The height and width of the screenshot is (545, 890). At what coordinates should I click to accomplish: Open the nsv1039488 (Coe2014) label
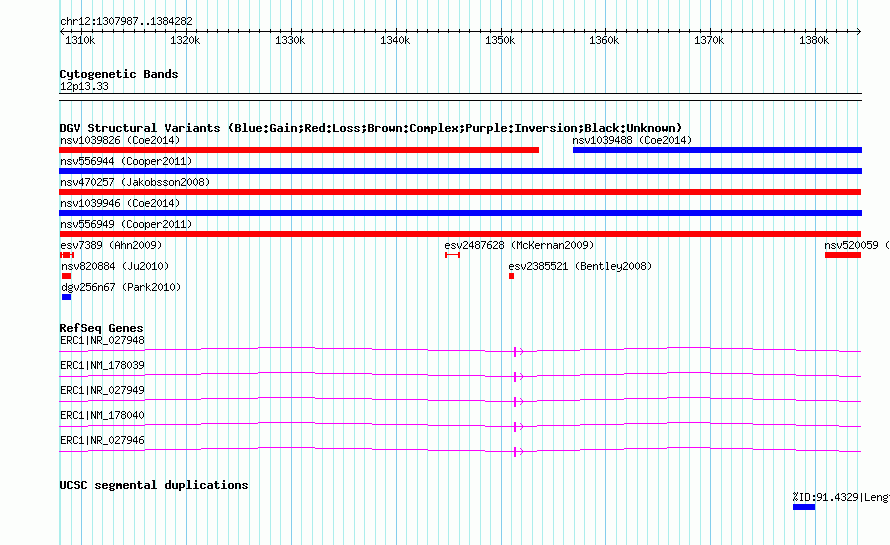tap(632, 140)
